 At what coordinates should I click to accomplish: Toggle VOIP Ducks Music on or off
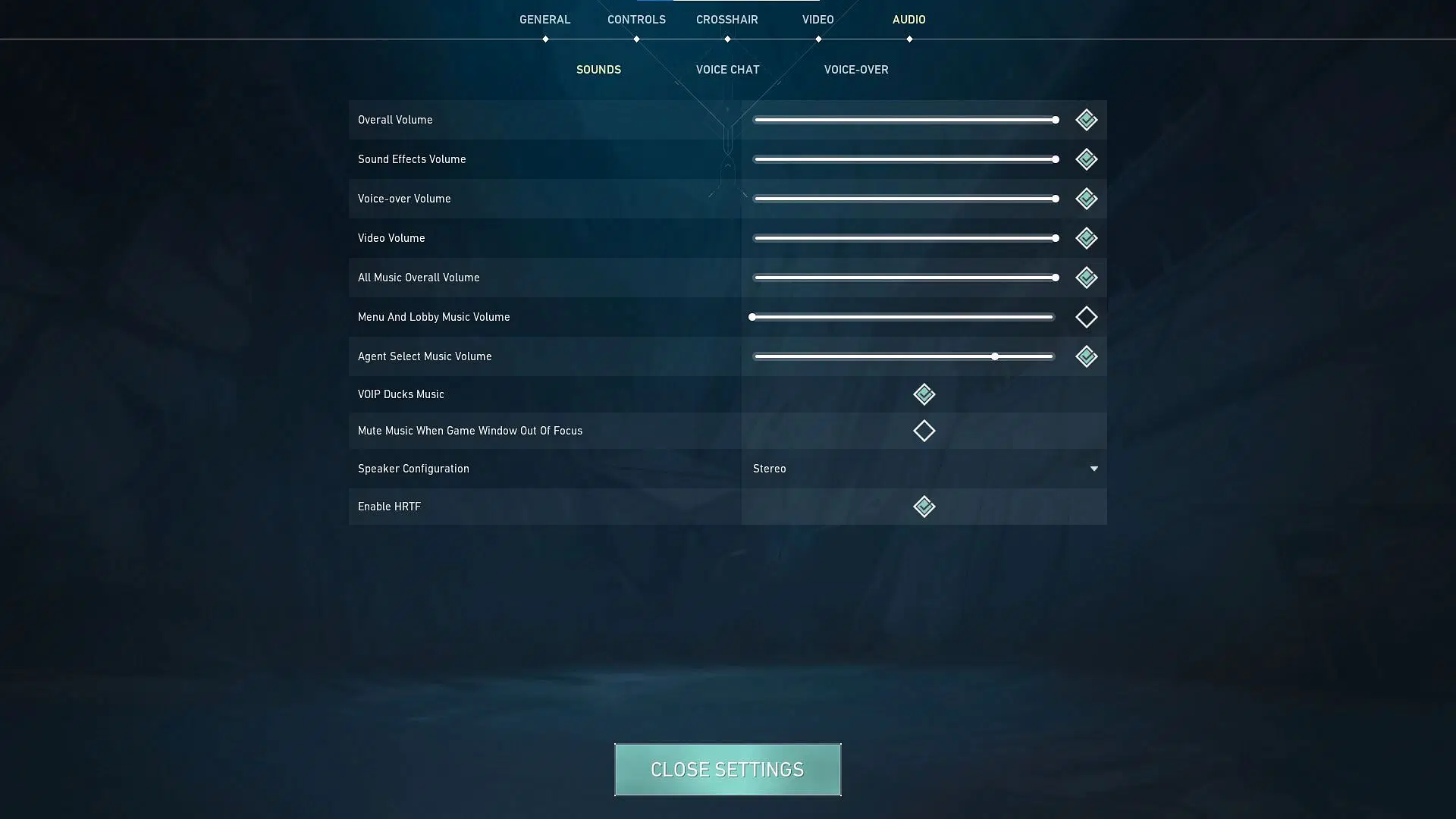(923, 393)
